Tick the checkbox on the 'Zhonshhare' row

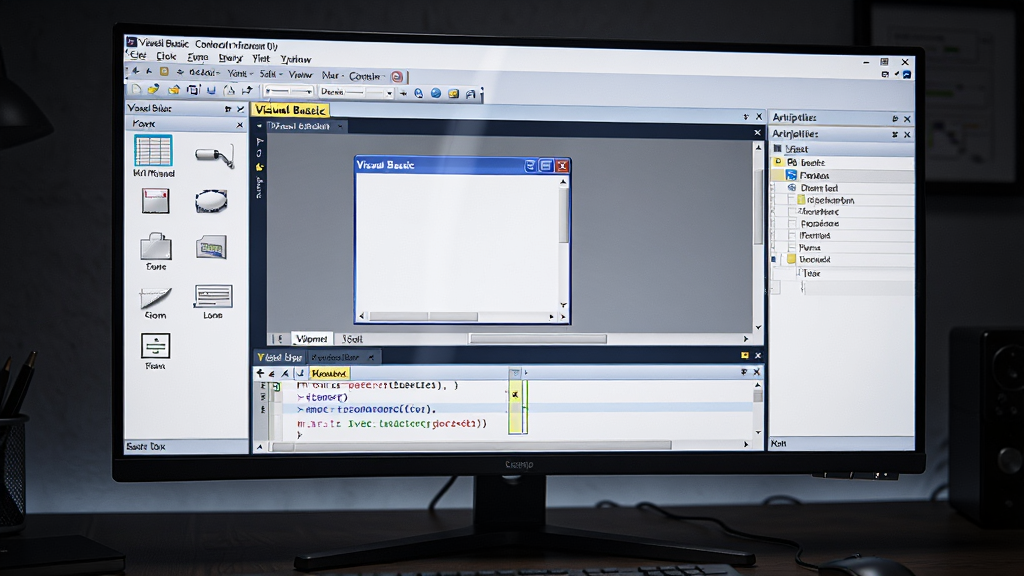792,212
